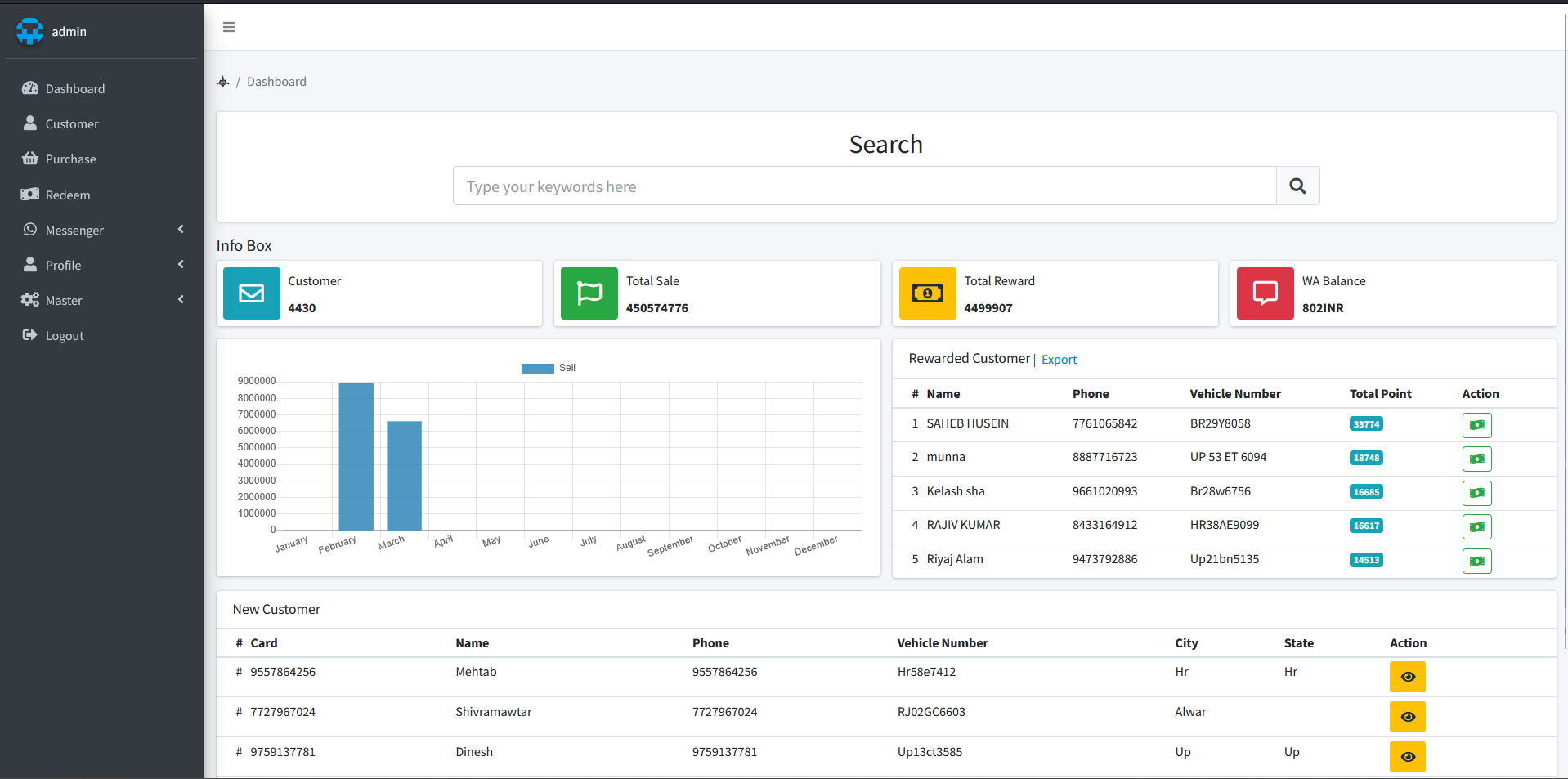Export the Rewarded Customer list
This screenshot has height=779, width=1568.
point(1059,359)
